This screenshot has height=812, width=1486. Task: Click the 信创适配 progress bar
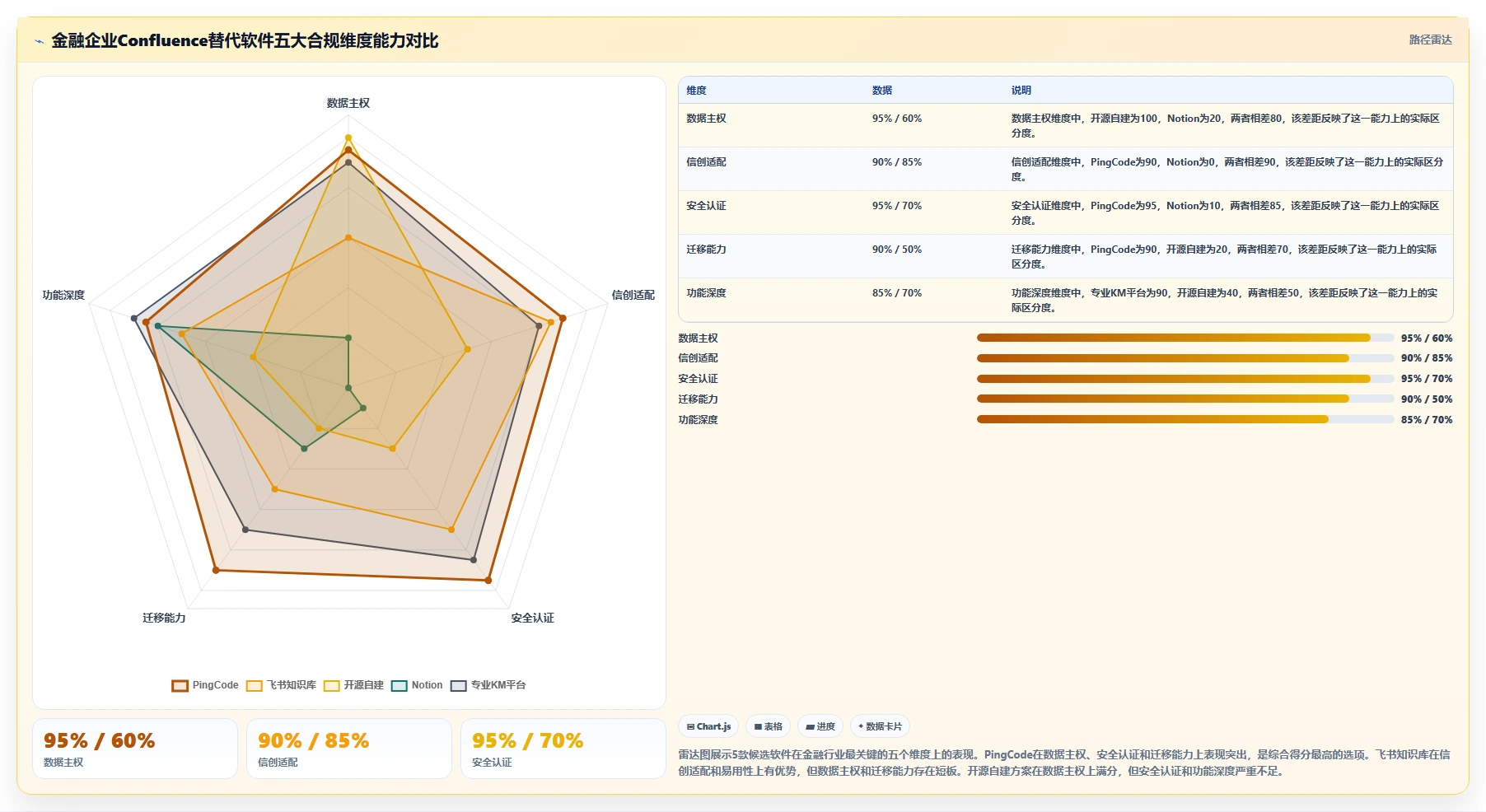click(1185, 358)
